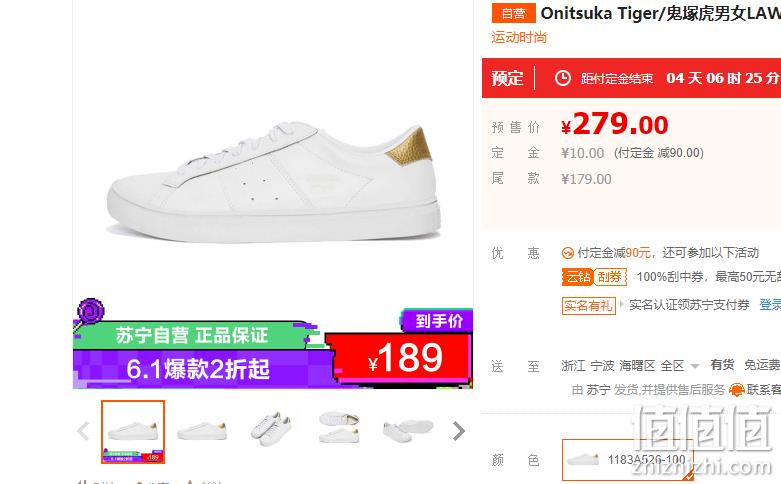
Task: Expand the delivery region dropdown 浙江 宁波 海曙区
Action: tap(630, 366)
